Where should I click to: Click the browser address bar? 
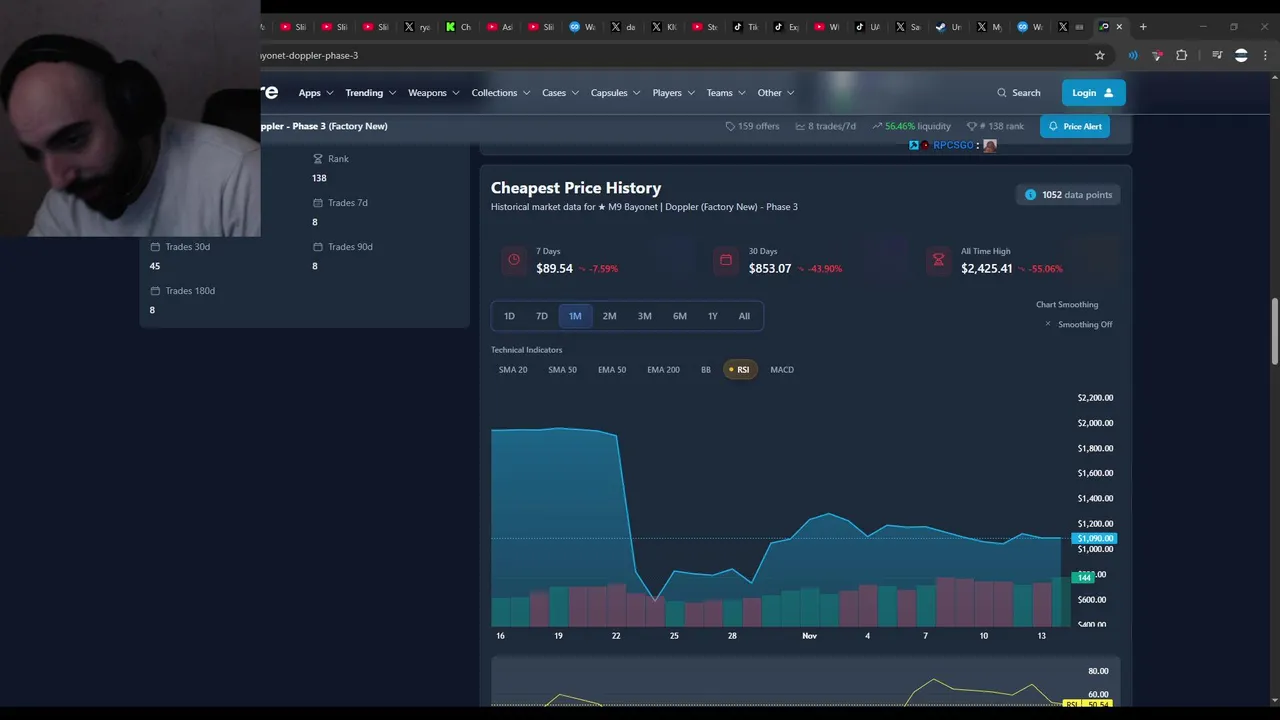point(670,56)
